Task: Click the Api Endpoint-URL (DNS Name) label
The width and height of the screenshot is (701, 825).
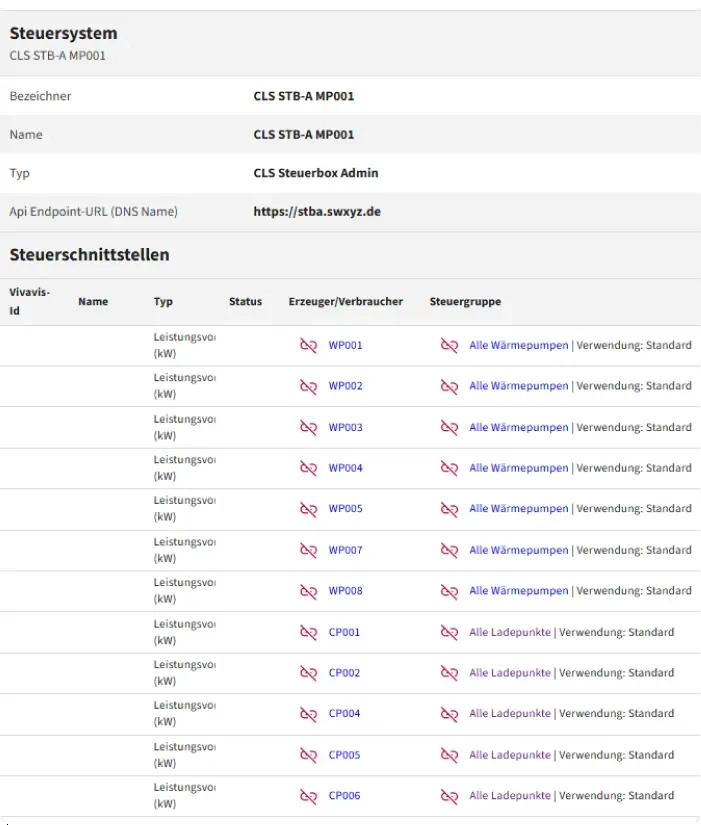Action: coord(93,212)
